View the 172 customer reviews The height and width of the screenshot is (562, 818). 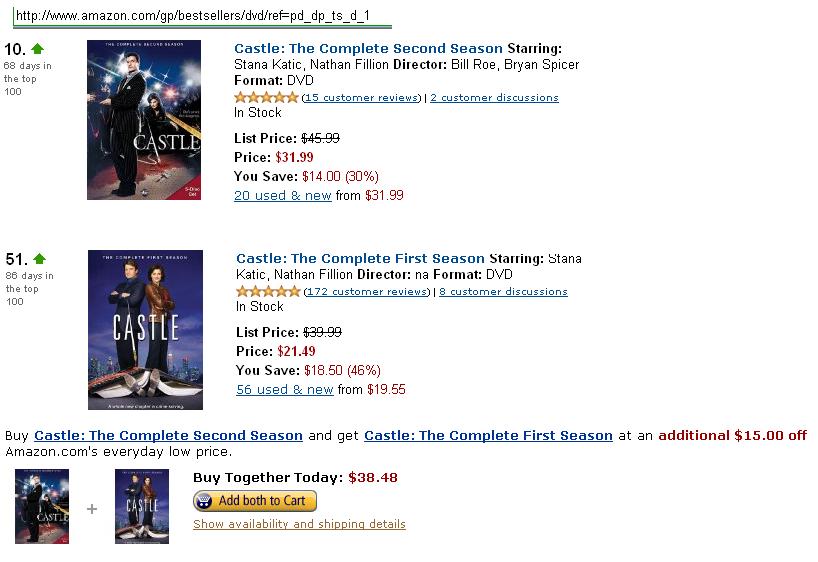tap(367, 292)
